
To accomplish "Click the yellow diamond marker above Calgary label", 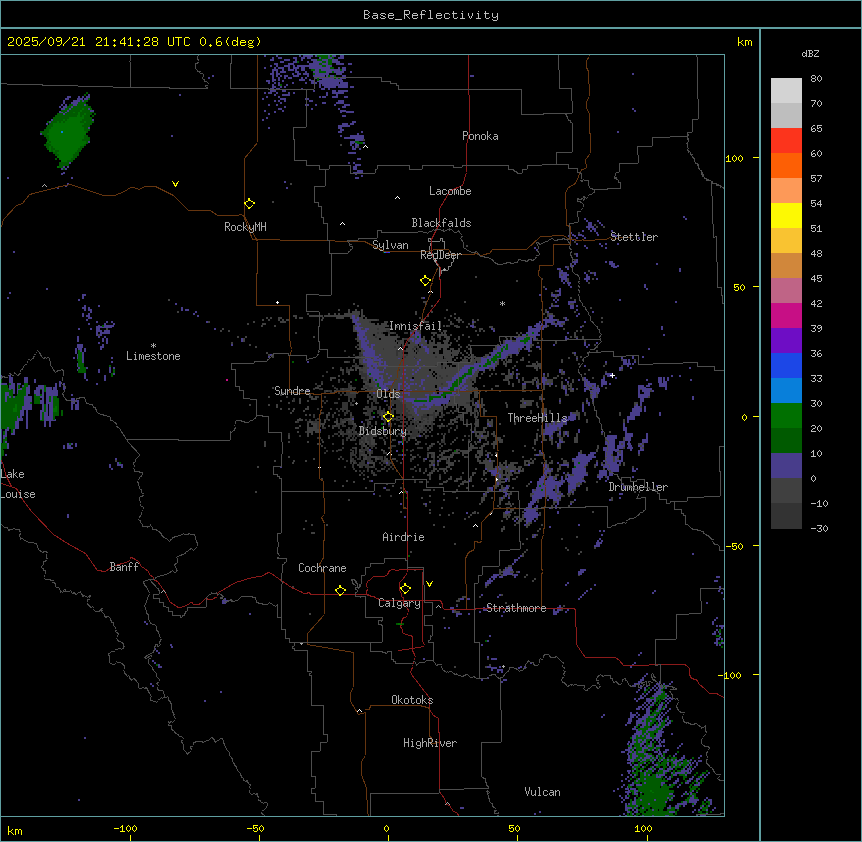I will coord(405,588).
